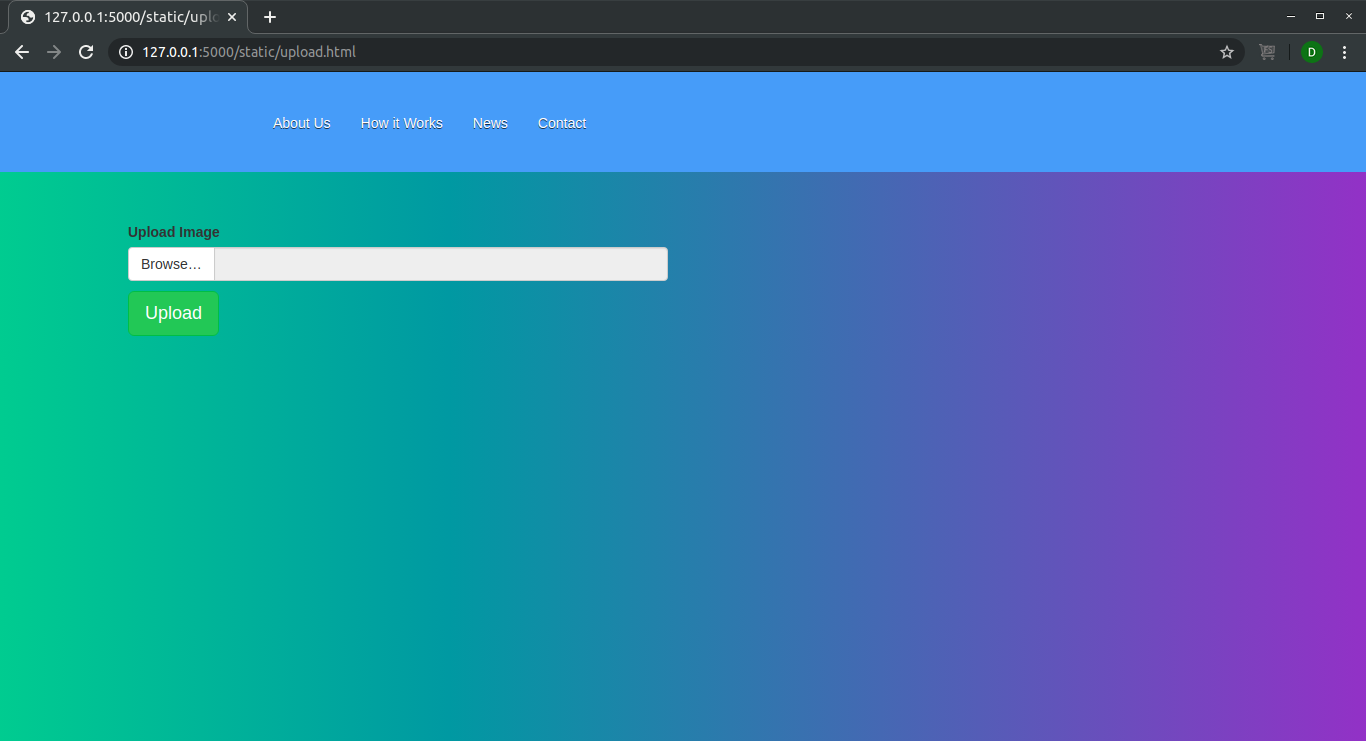Minimize the browser window
This screenshot has height=741, width=1366.
pos(1291,17)
